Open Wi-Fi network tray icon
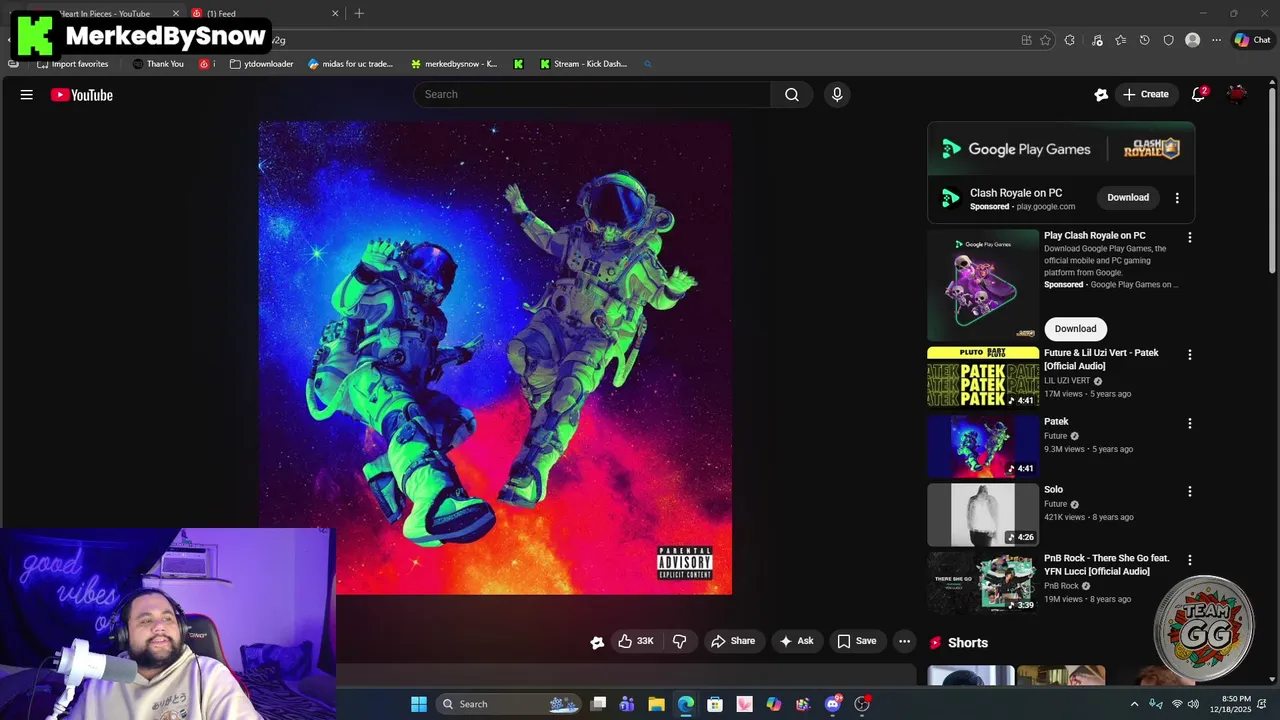This screenshot has width=1280, height=720. click(1177, 704)
